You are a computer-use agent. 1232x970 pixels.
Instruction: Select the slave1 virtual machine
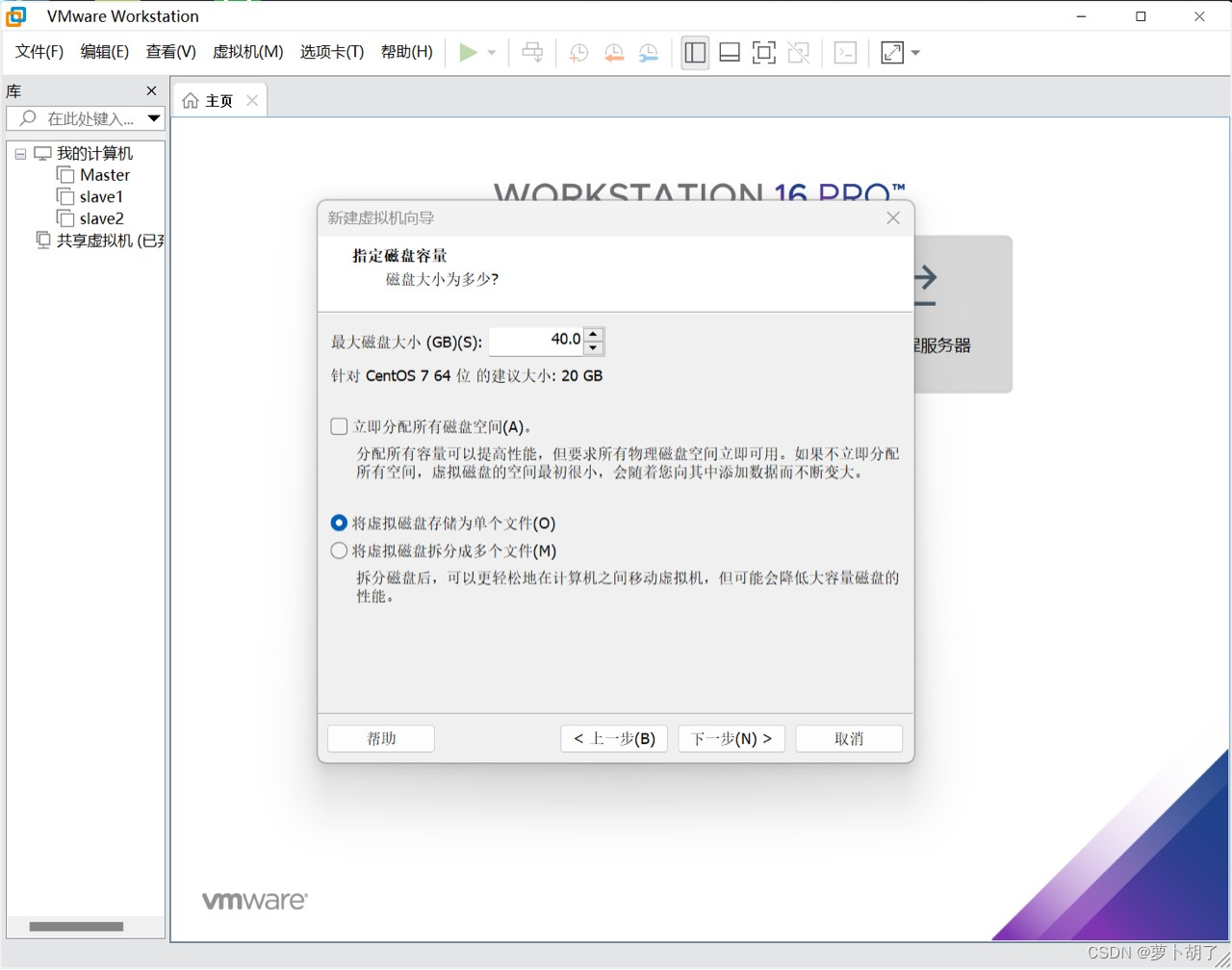[x=101, y=197]
